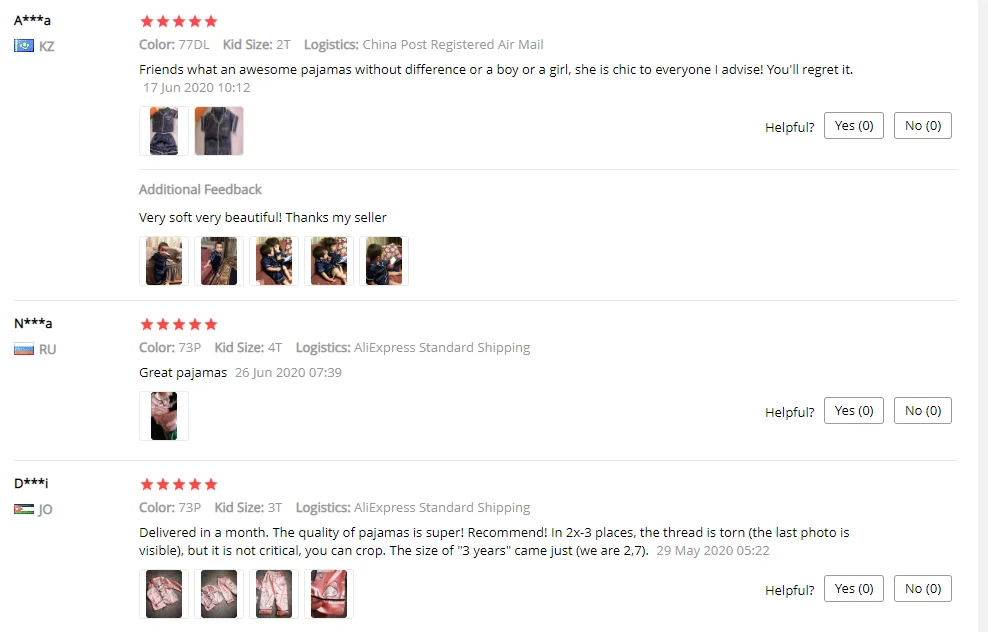Screen dimensions: 988x632
Task: Click No (0) on D***i's review
Action: pyautogui.click(x=922, y=589)
